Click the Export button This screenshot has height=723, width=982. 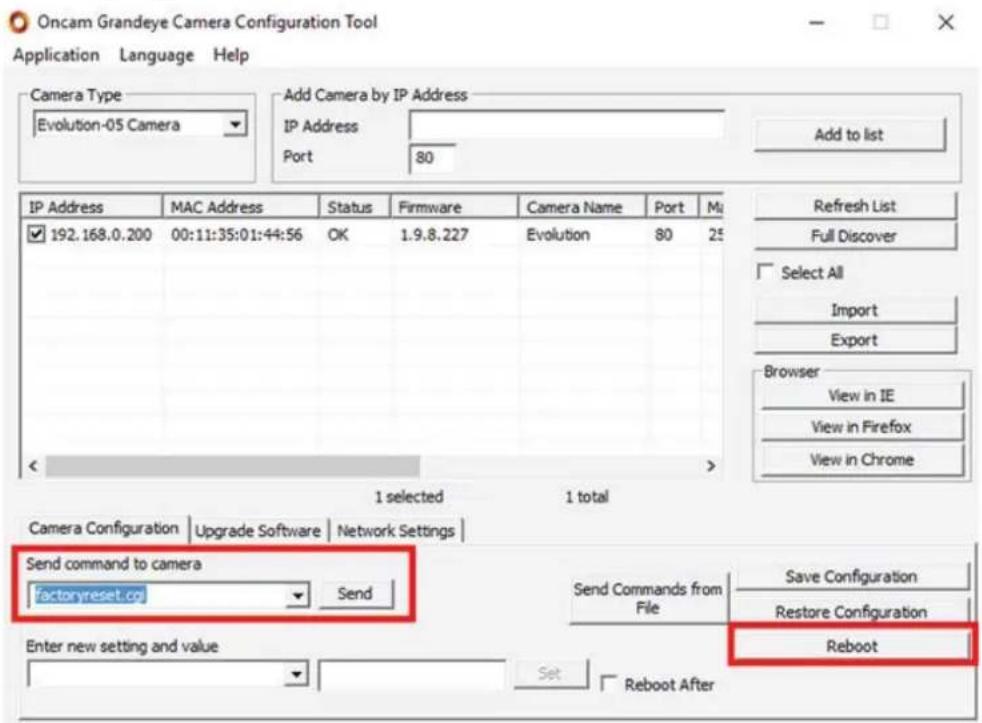pos(855,340)
